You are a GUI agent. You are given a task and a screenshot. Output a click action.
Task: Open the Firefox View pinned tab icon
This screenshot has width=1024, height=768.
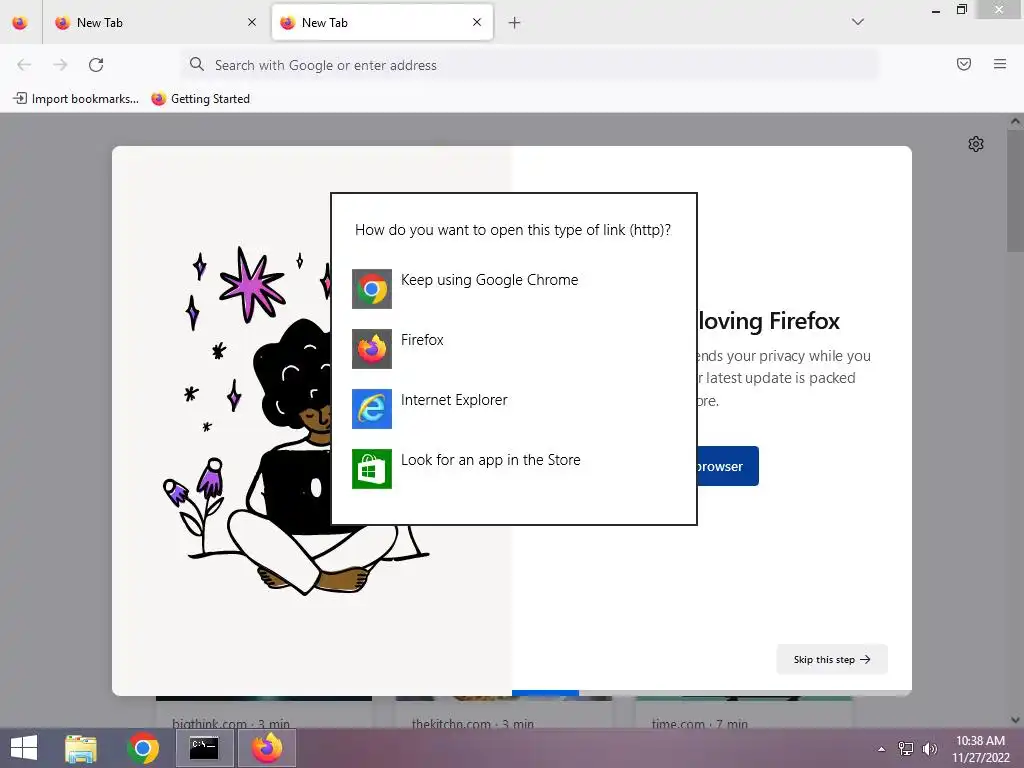[20, 23]
